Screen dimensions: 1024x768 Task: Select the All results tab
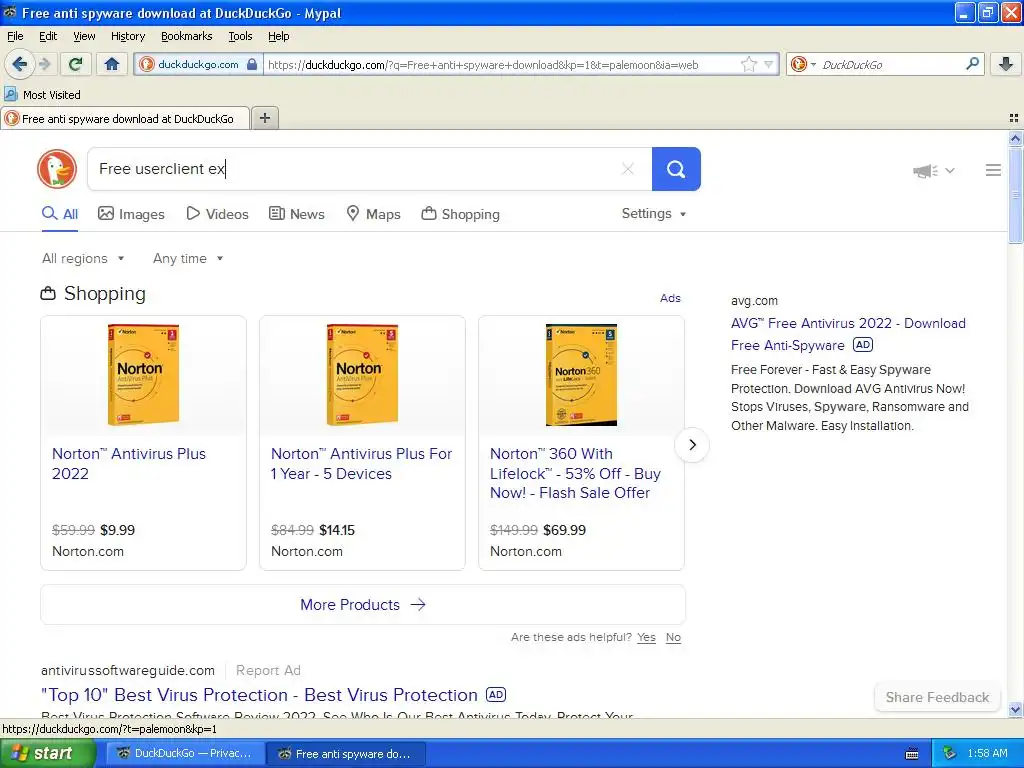tap(60, 214)
